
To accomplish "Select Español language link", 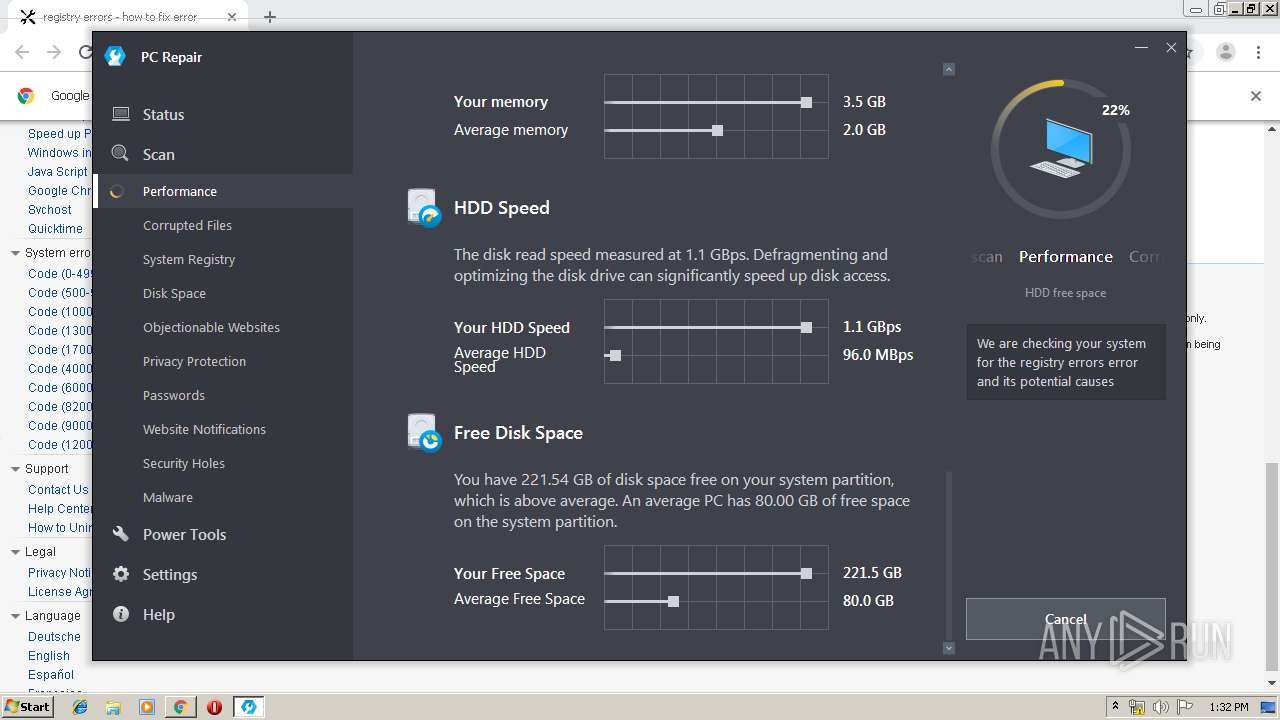I will pyautogui.click(x=51, y=675).
